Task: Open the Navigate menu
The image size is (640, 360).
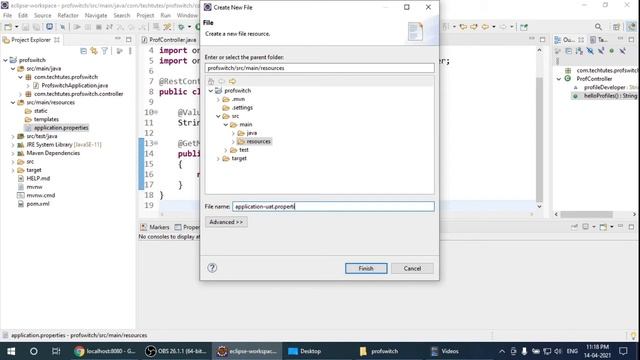Action: tap(96, 15)
